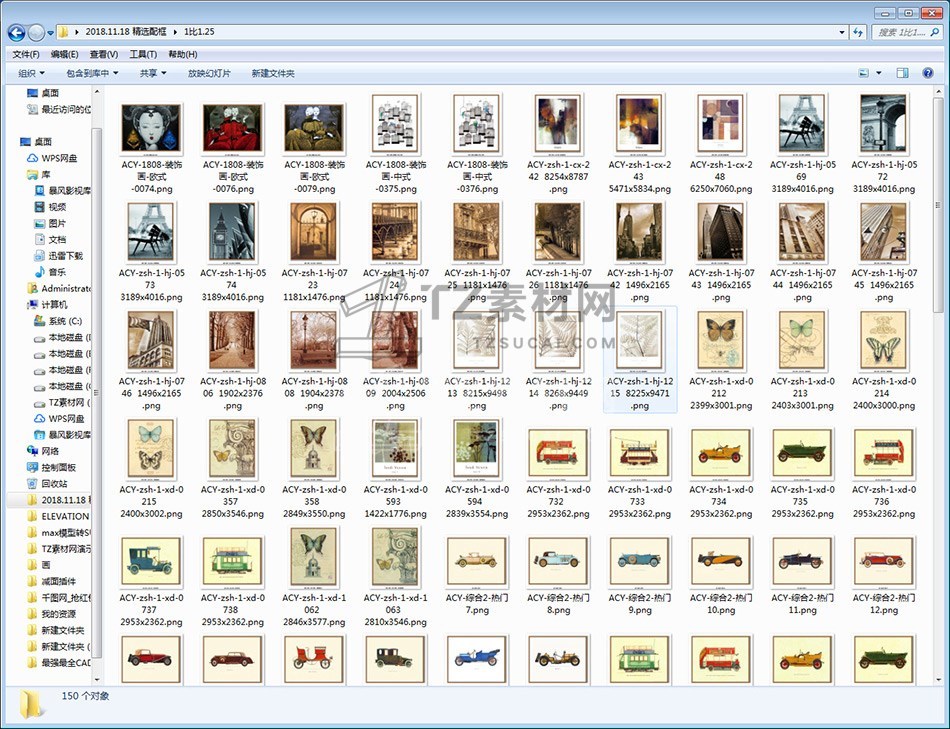Expand view options dropdown arrow
Image resolution: width=950 pixels, height=729 pixels.
pyautogui.click(x=879, y=73)
